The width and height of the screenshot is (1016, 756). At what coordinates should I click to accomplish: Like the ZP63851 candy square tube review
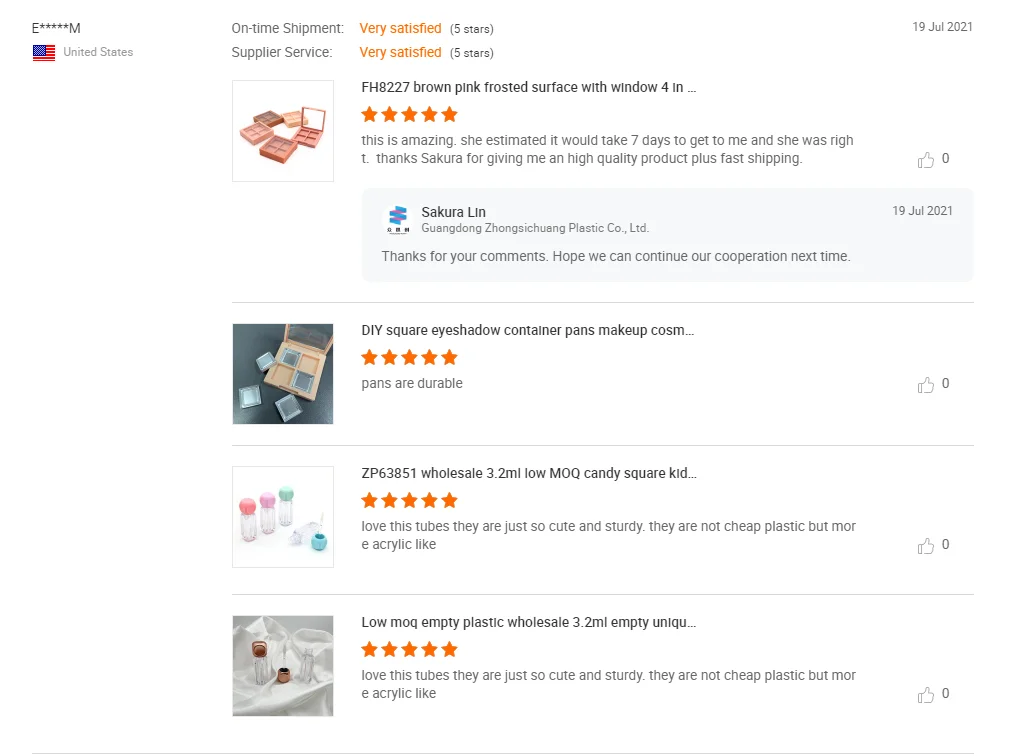[926, 546]
